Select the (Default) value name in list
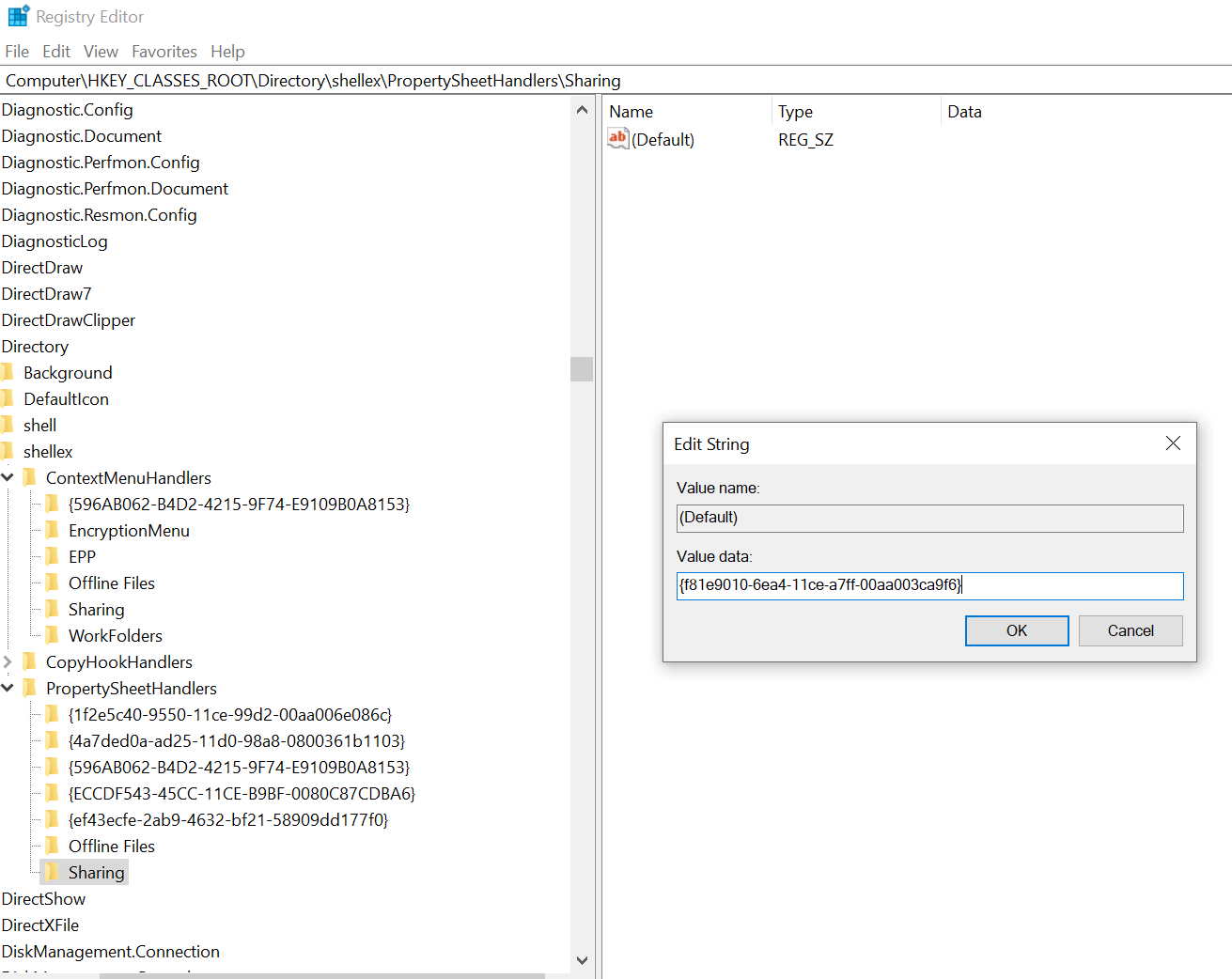The height and width of the screenshot is (979, 1232). tap(663, 140)
